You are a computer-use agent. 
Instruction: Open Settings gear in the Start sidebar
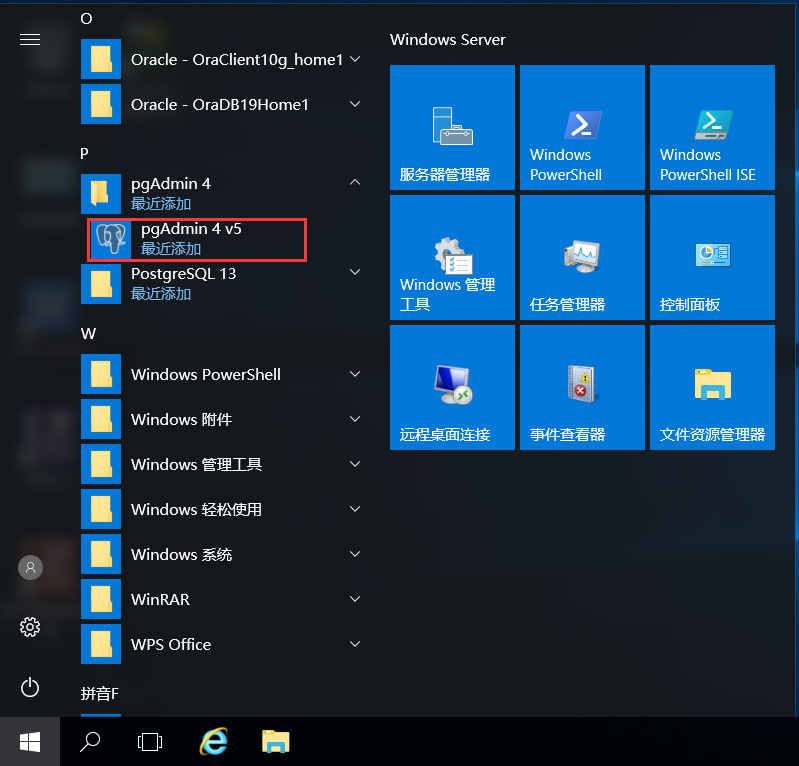pyautogui.click(x=30, y=627)
